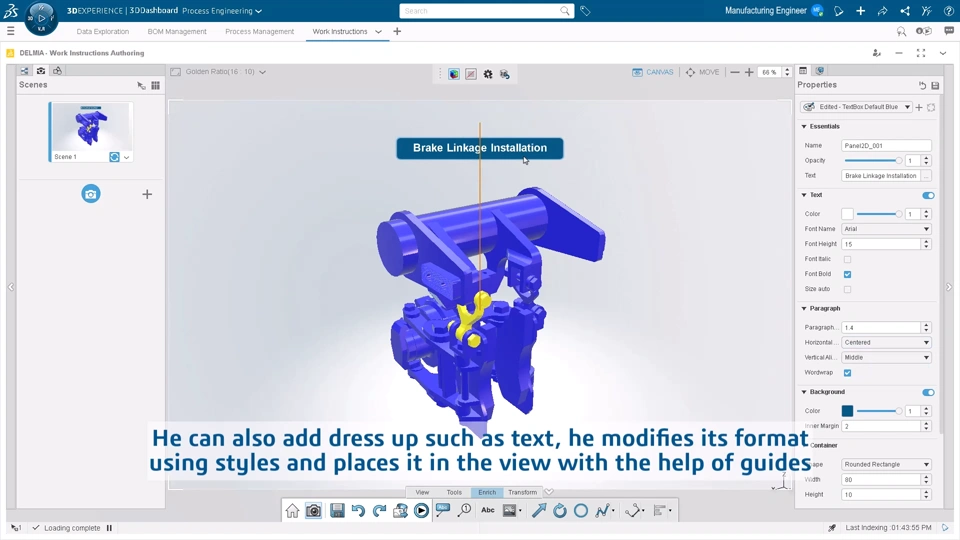The image size is (960, 540).
Task: Open the 3DEXPERIENCE compass
Action: coord(41,18)
